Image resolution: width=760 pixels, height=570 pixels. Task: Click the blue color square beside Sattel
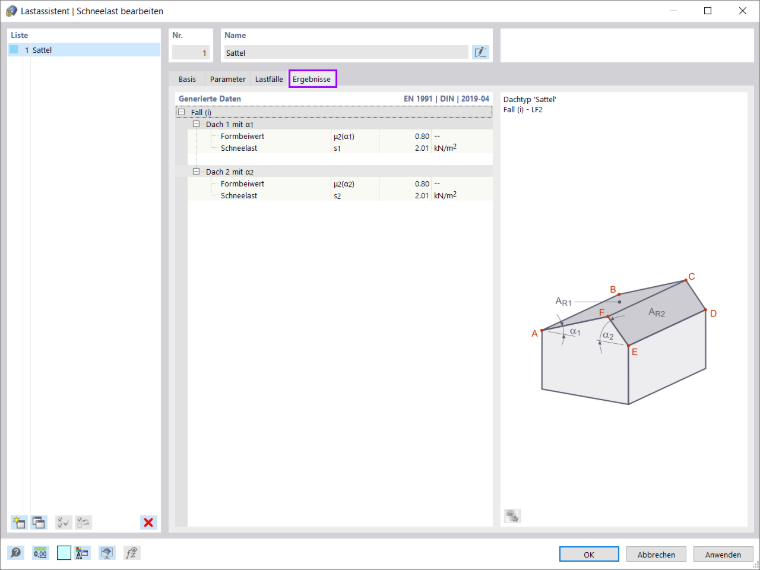pos(14,49)
